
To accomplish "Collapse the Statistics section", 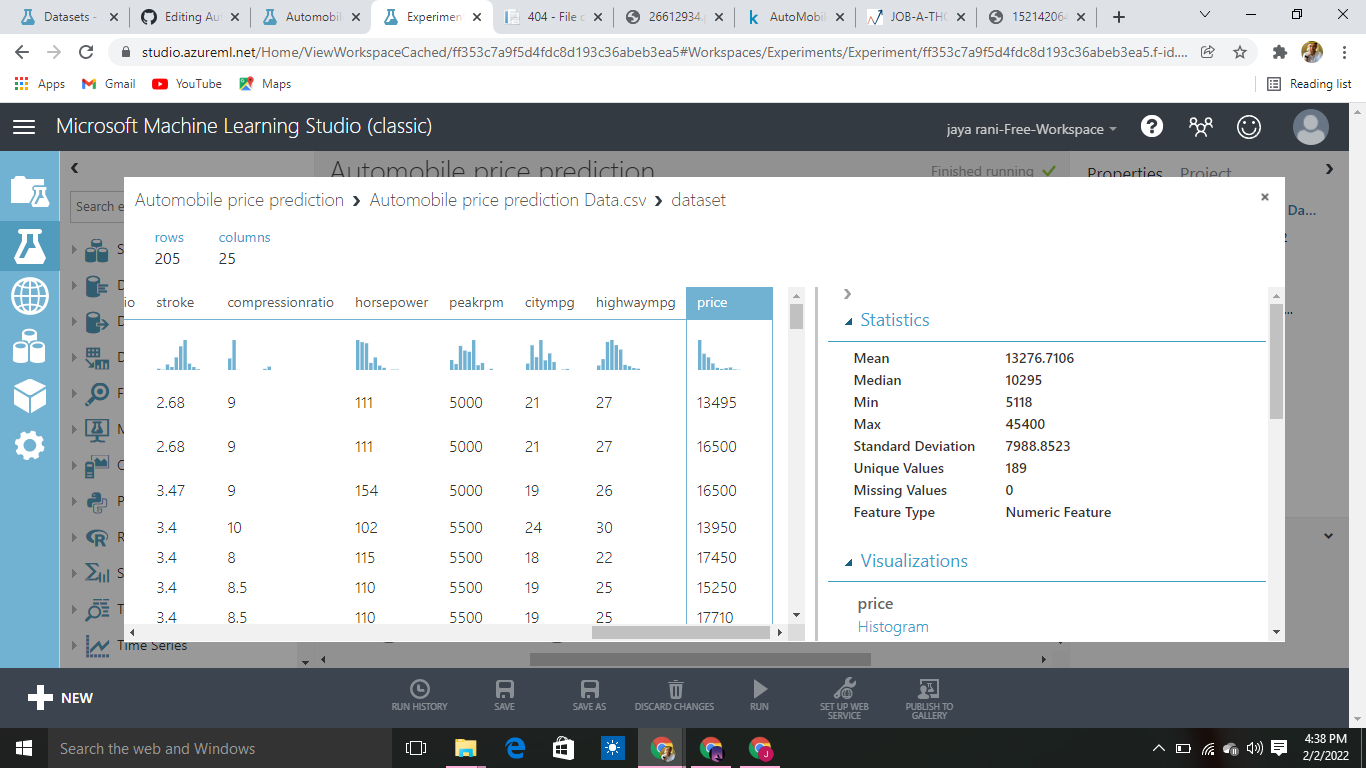I will (850, 322).
